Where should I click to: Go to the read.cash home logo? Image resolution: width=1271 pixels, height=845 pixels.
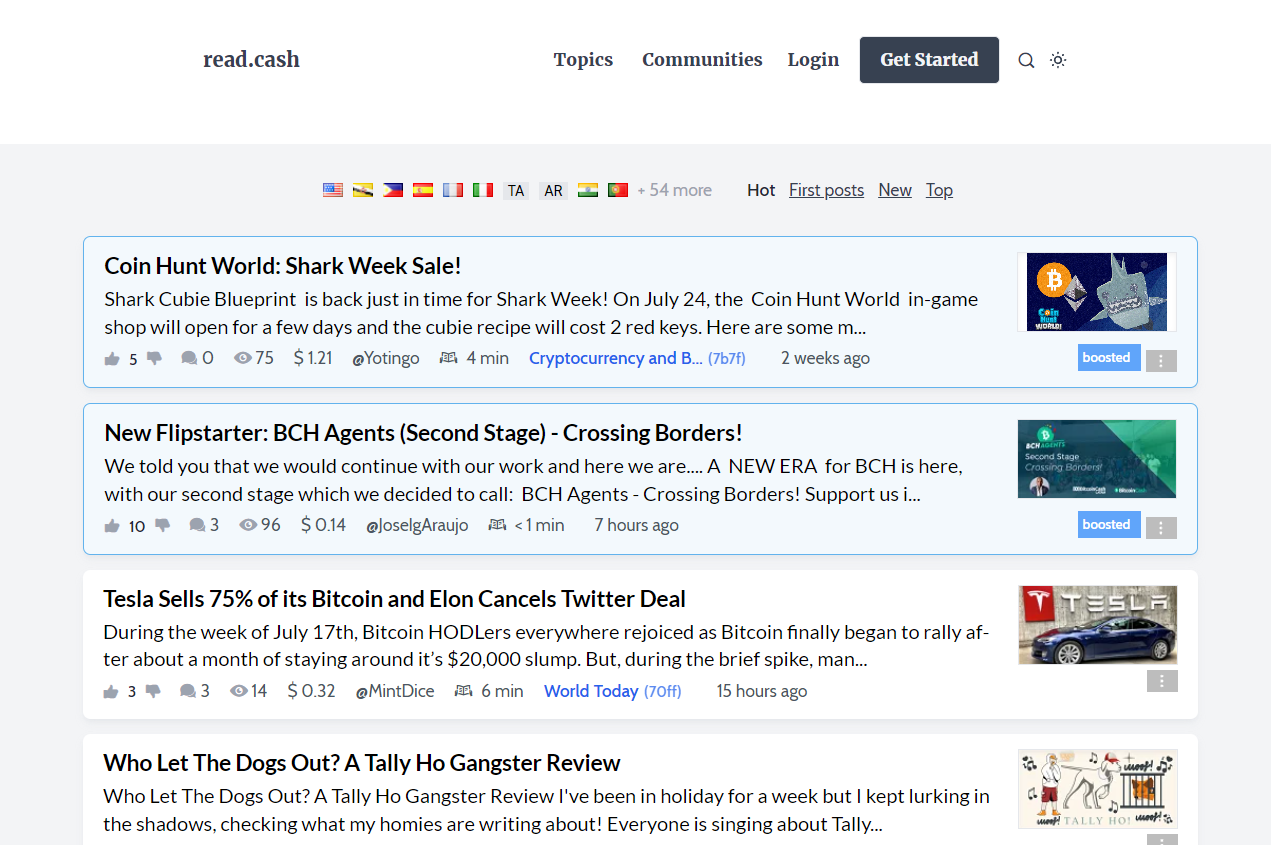tap(251, 60)
